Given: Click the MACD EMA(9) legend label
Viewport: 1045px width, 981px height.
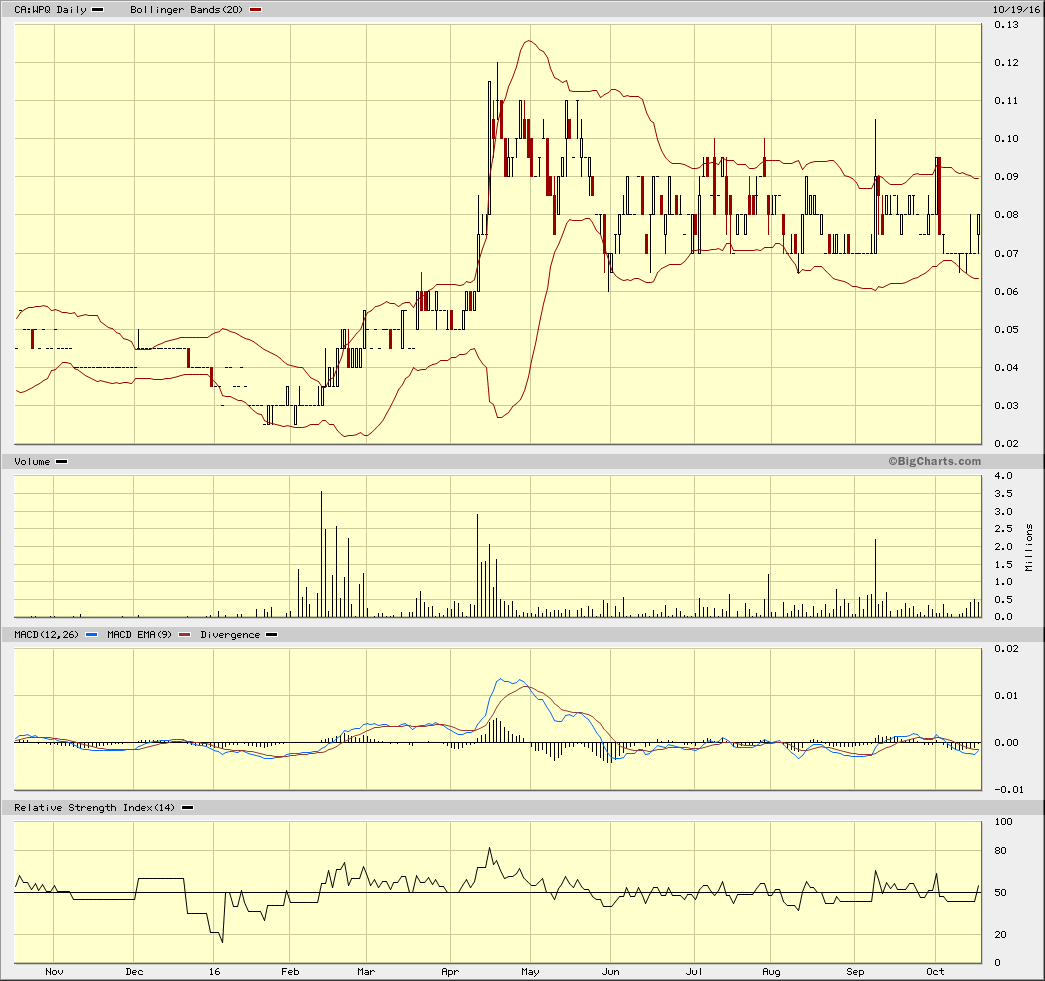Looking at the screenshot, I should coord(139,634).
